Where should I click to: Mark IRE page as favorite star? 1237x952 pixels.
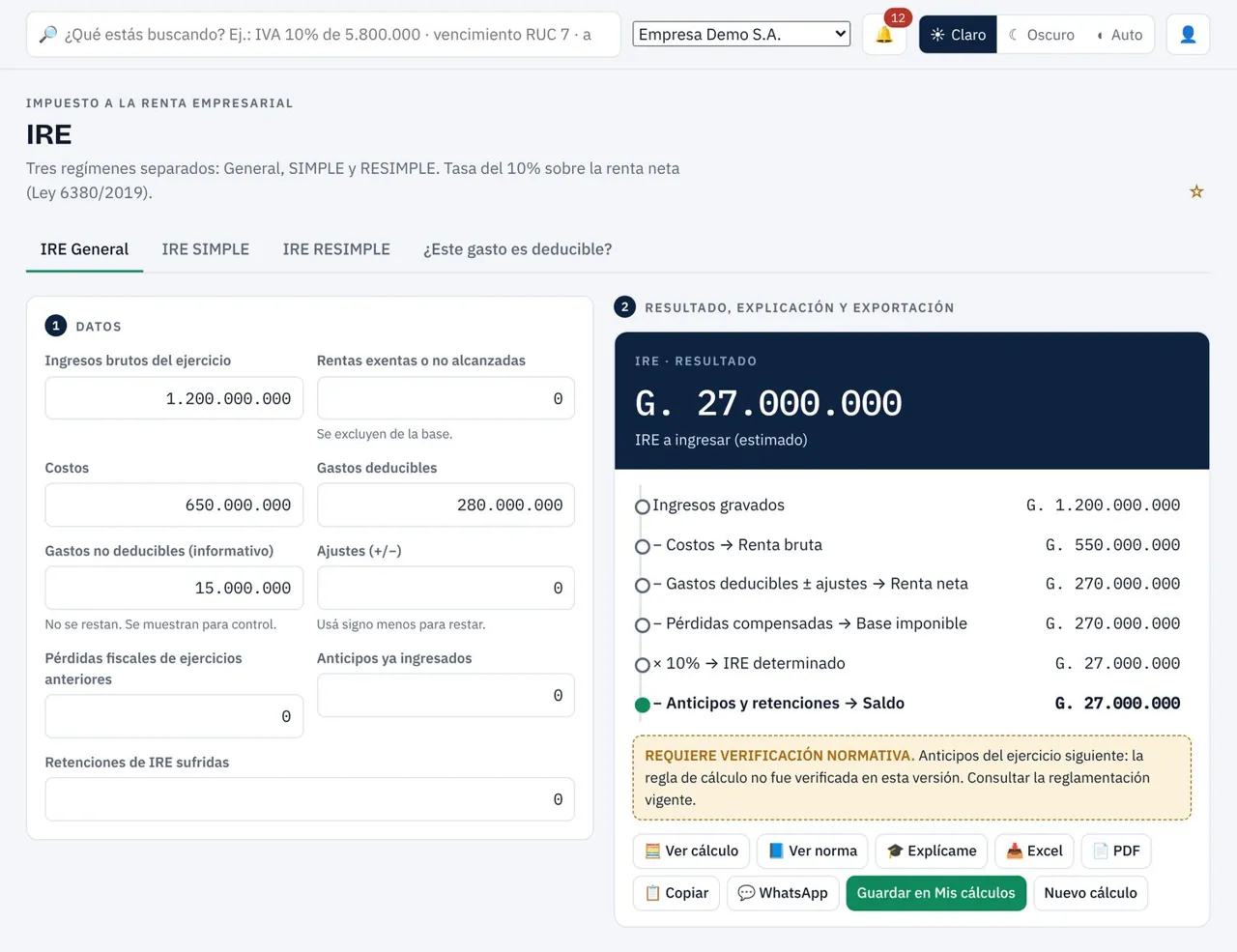tap(1196, 191)
